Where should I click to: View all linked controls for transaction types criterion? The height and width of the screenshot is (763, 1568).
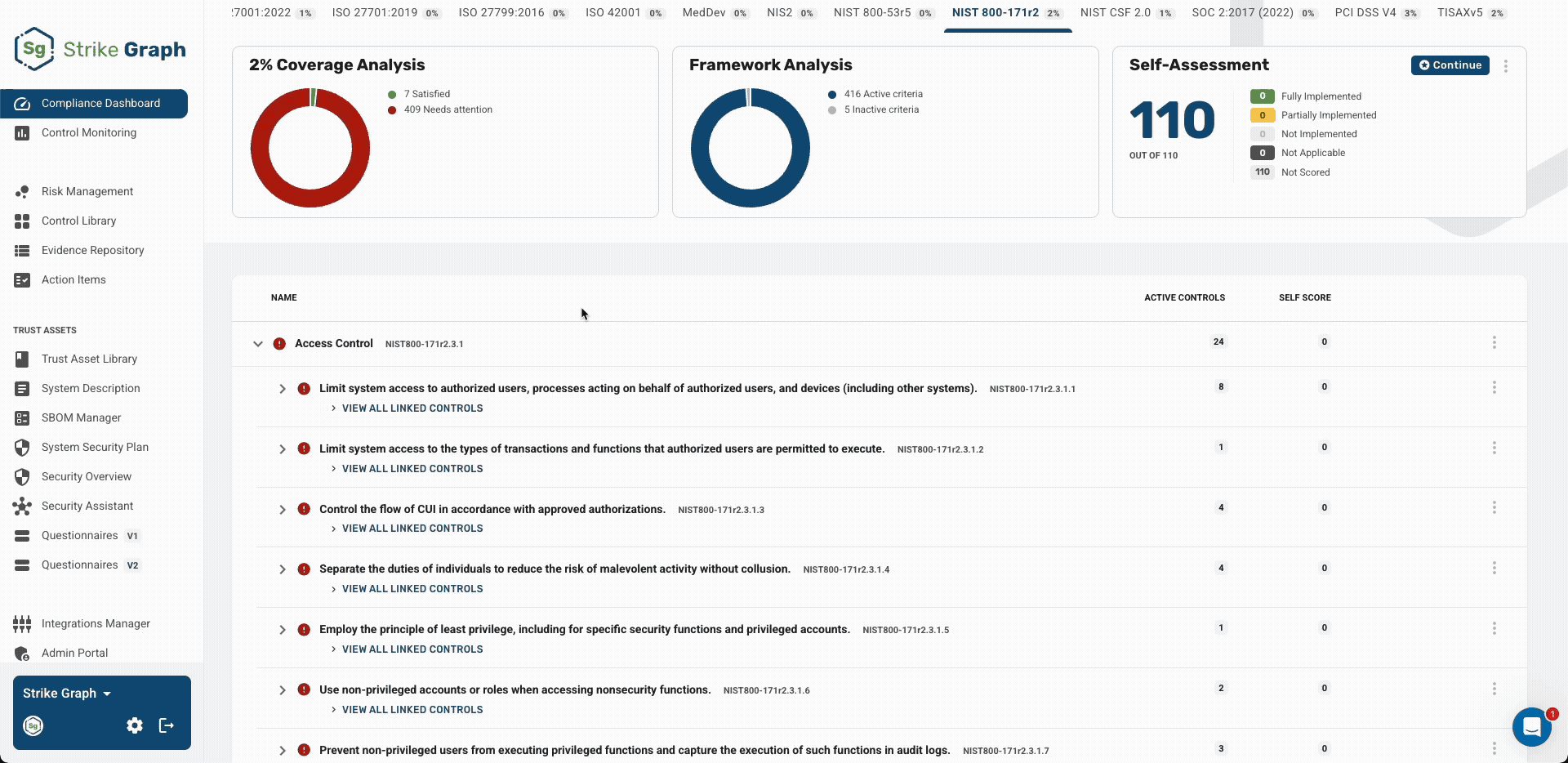point(407,469)
